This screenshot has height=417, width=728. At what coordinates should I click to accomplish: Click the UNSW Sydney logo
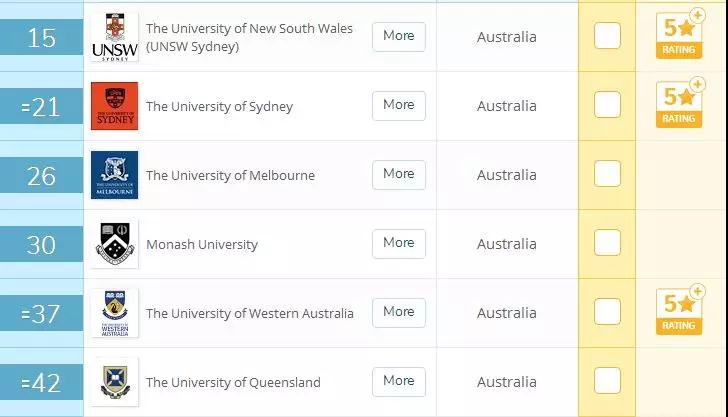(114, 37)
